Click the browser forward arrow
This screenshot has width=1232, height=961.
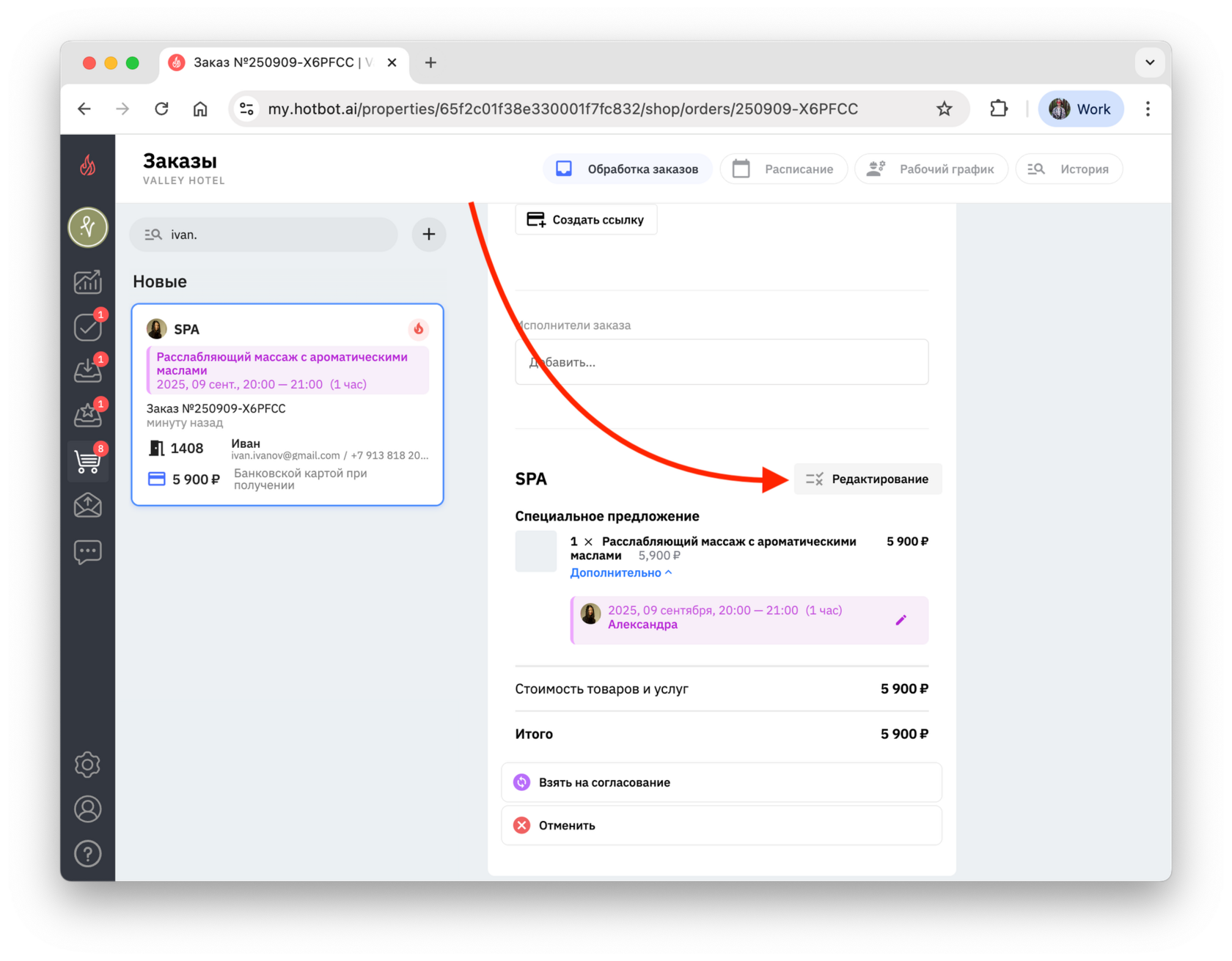click(x=122, y=109)
